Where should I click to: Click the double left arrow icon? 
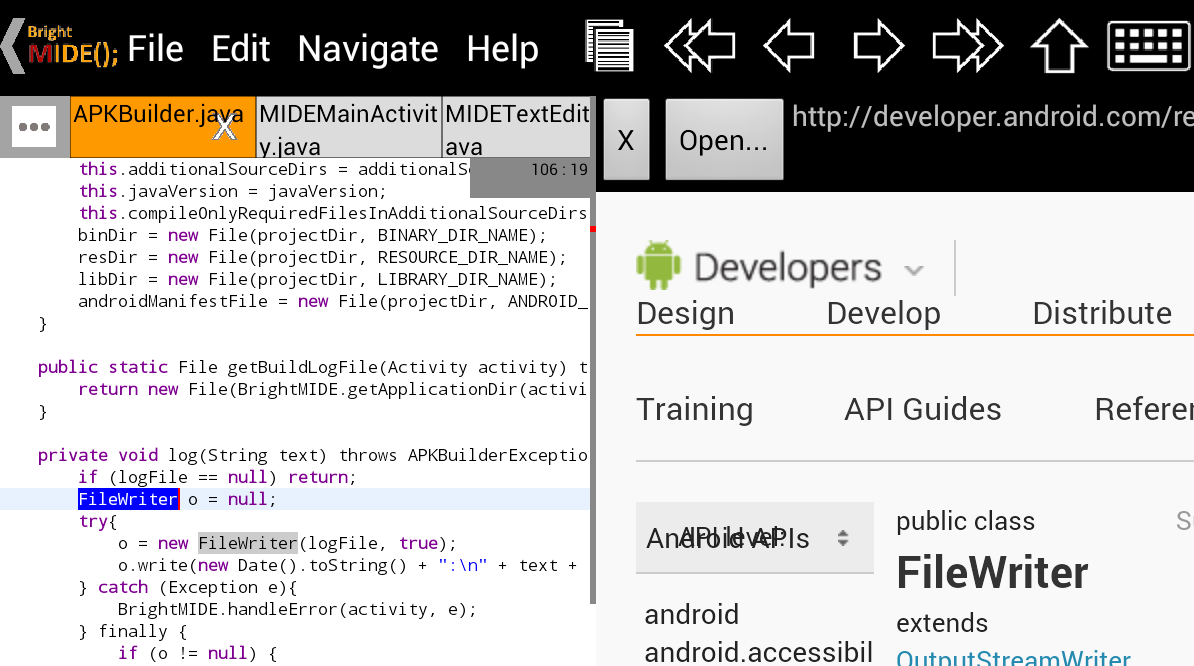(700, 46)
